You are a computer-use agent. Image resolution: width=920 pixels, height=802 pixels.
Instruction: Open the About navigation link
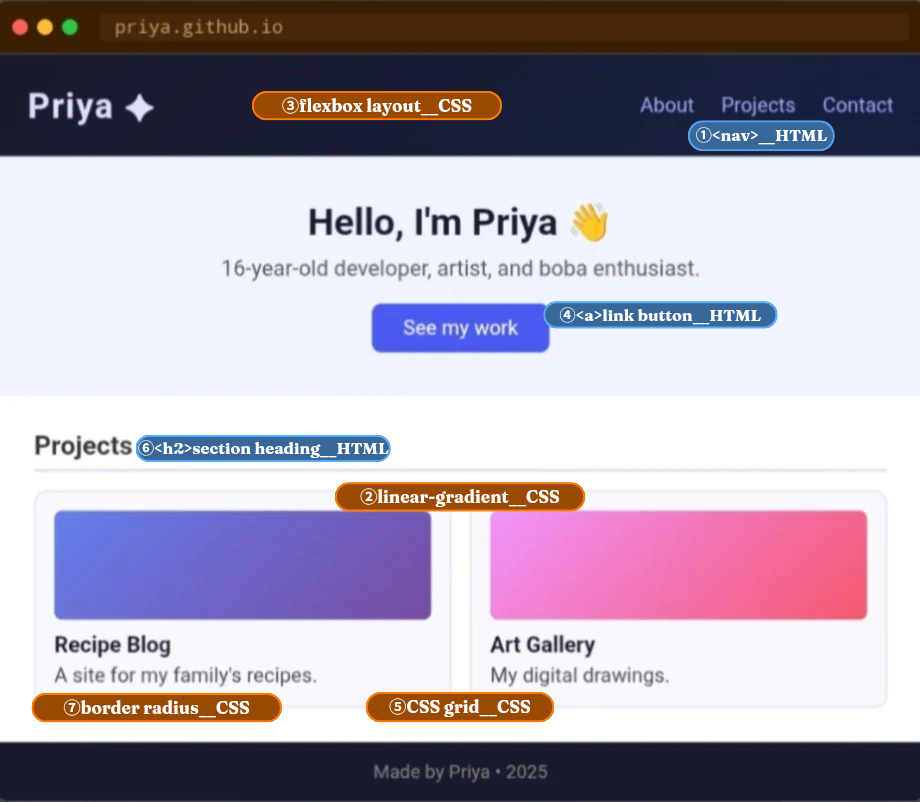666,105
